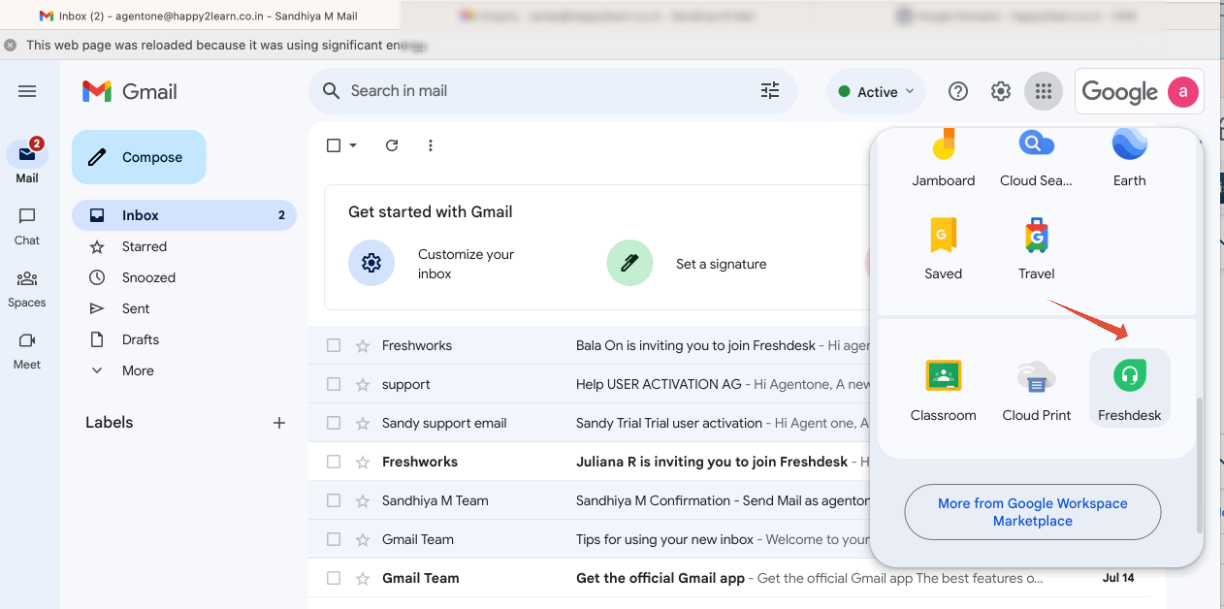Open the Support help icon
This screenshot has width=1224, height=609.
[x=958, y=92]
